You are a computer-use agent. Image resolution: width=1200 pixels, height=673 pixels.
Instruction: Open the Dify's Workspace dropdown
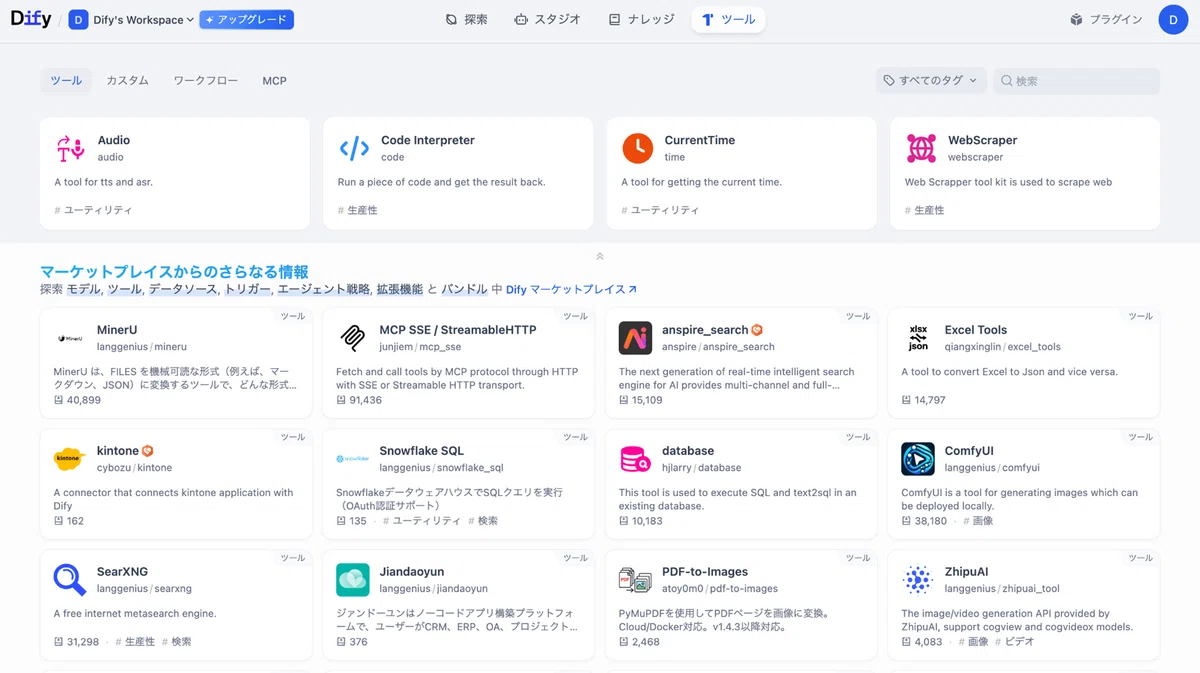pos(131,20)
